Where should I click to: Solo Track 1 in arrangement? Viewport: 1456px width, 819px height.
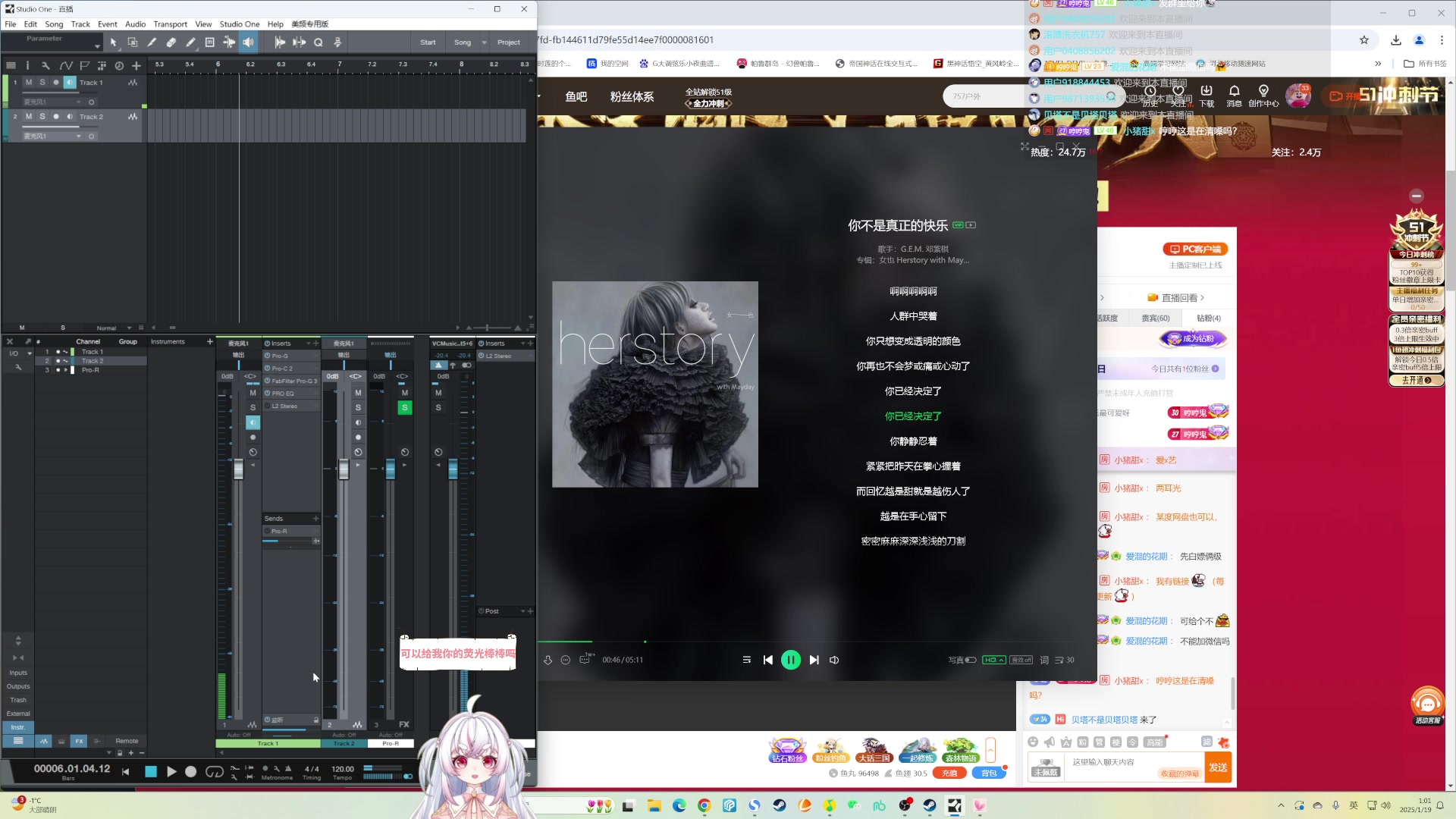tap(42, 83)
